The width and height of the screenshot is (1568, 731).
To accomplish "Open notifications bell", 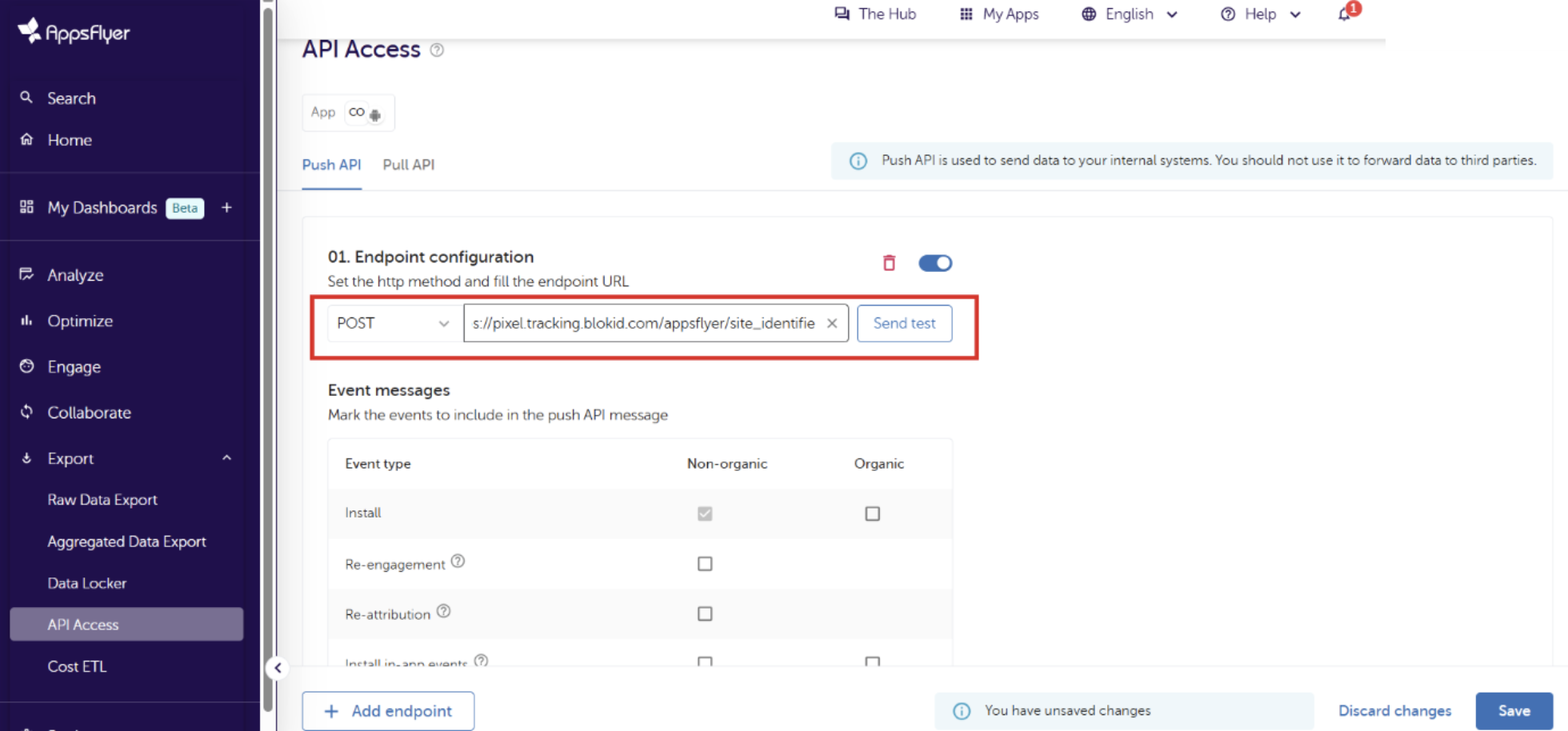I will pos(1346,14).
